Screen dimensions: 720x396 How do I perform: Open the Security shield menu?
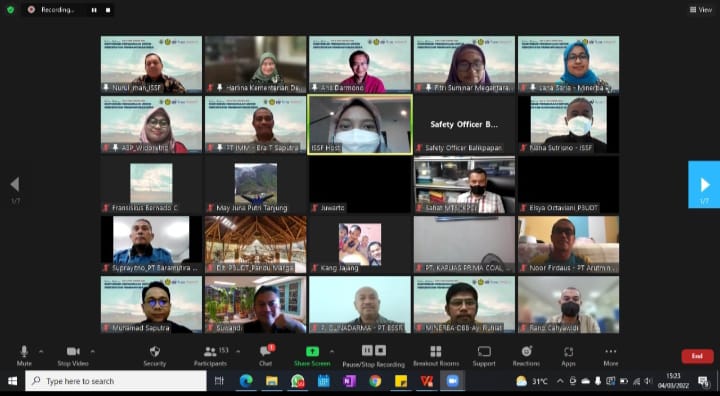[155, 356]
